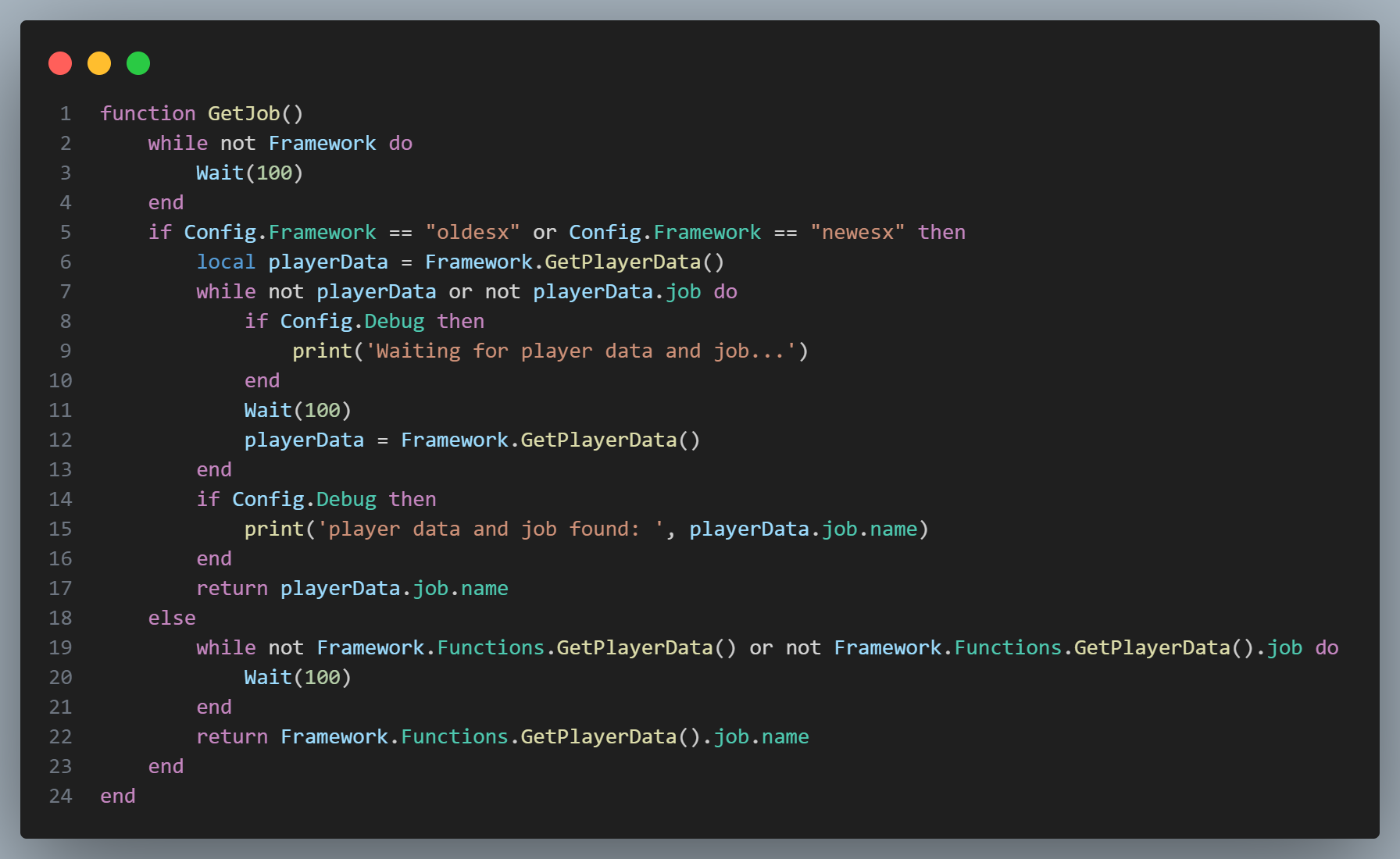Click the yellow minimize dot
1400x859 pixels.
click(x=99, y=63)
